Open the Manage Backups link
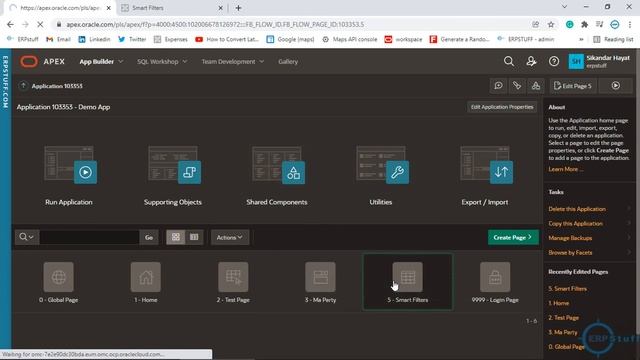This screenshot has height=360, width=640. click(x=570, y=238)
